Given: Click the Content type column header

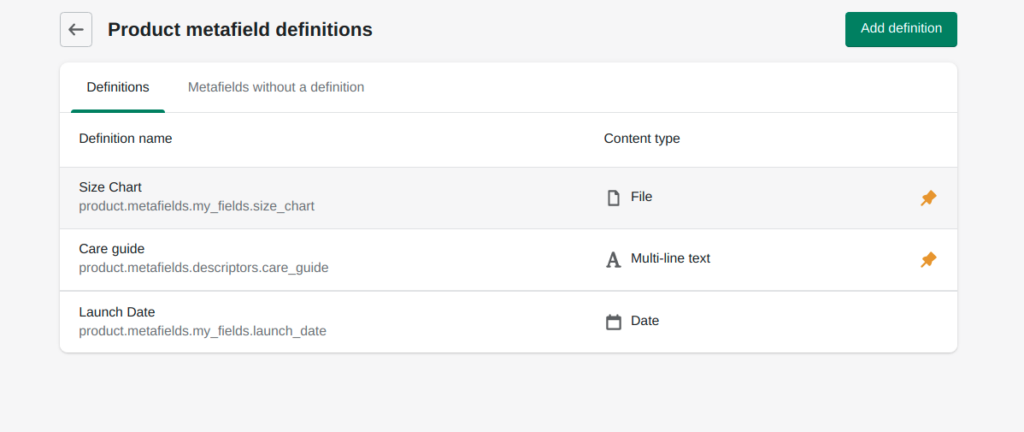Looking at the screenshot, I should [641, 139].
